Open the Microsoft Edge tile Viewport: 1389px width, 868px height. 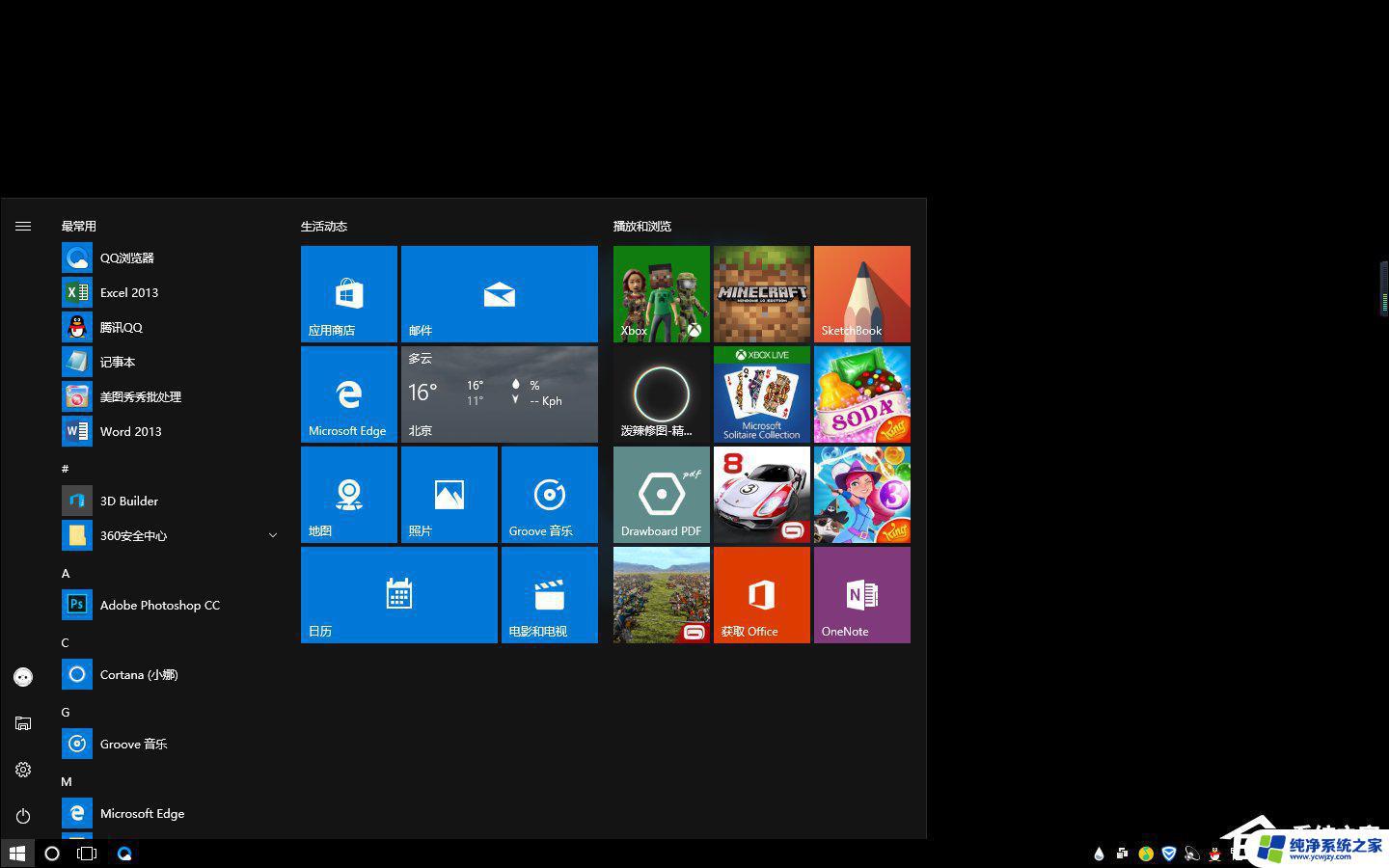click(349, 394)
